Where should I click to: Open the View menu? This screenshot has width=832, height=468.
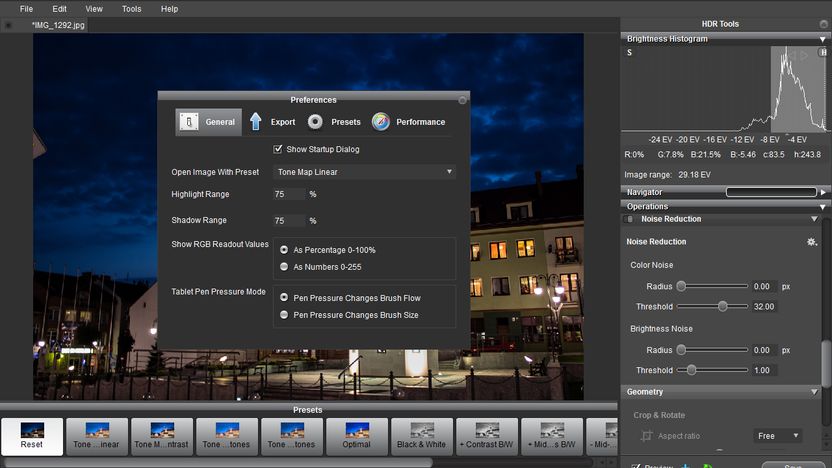[94, 8]
